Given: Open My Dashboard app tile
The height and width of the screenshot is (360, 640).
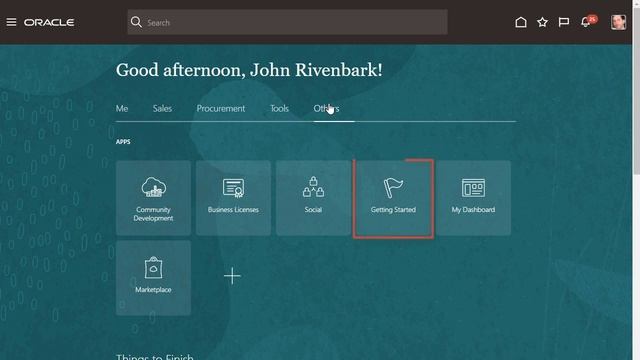Looking at the screenshot, I should point(473,198).
